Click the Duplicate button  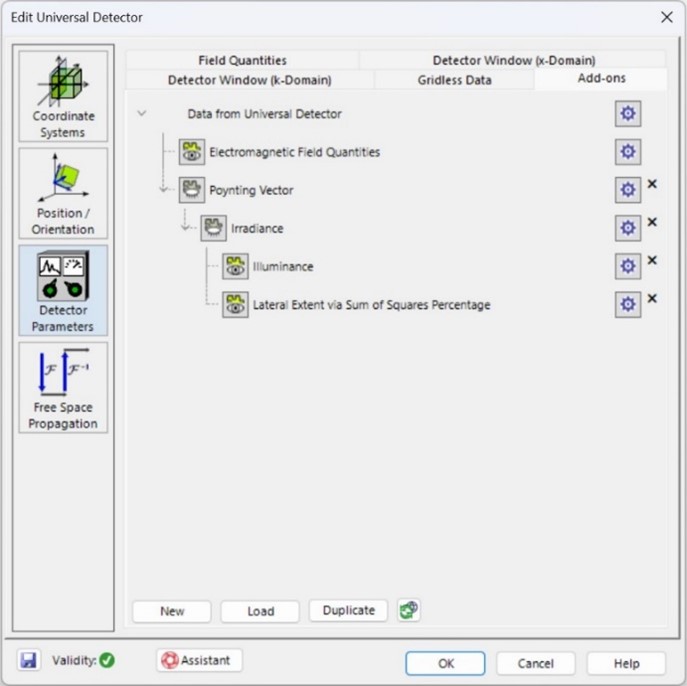[x=348, y=610]
